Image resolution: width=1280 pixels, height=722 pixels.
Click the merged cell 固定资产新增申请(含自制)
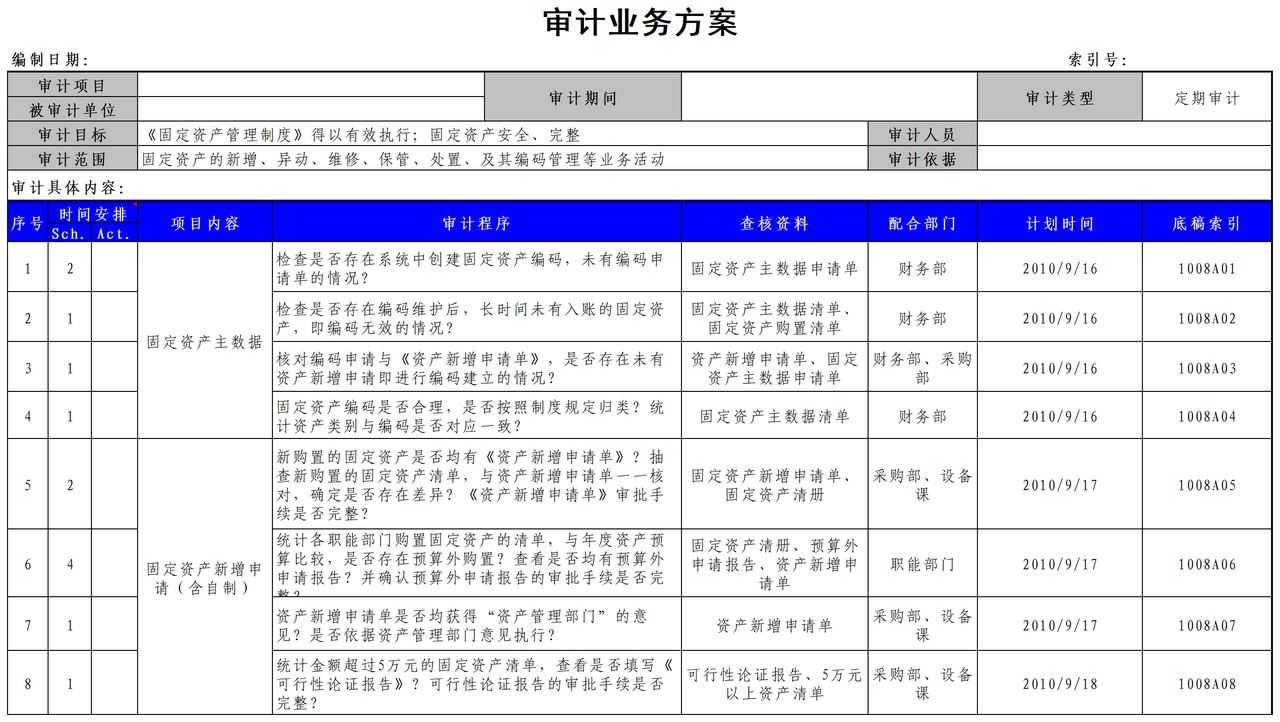coord(205,577)
